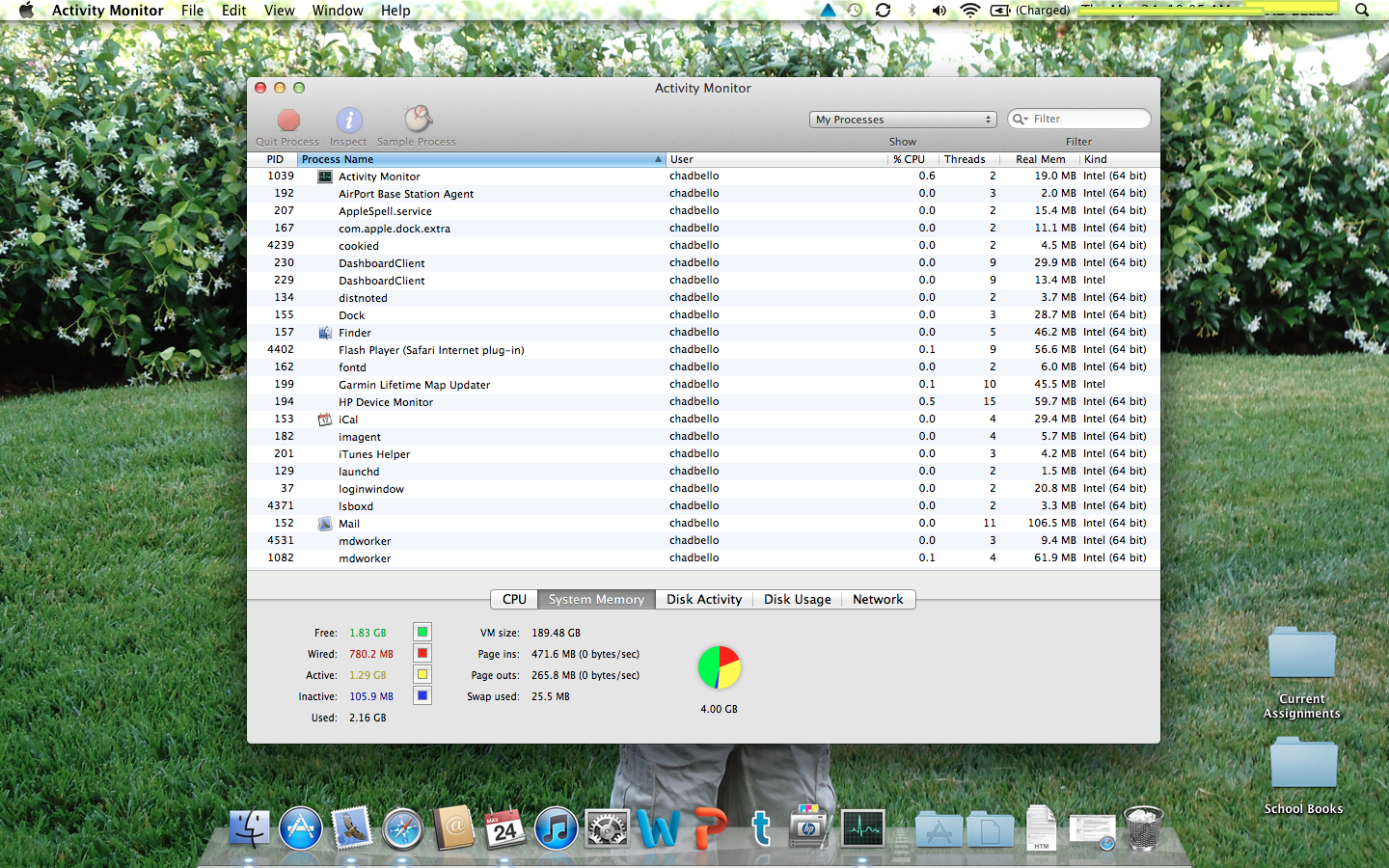
Task: Open the Help menu
Action: point(395,11)
